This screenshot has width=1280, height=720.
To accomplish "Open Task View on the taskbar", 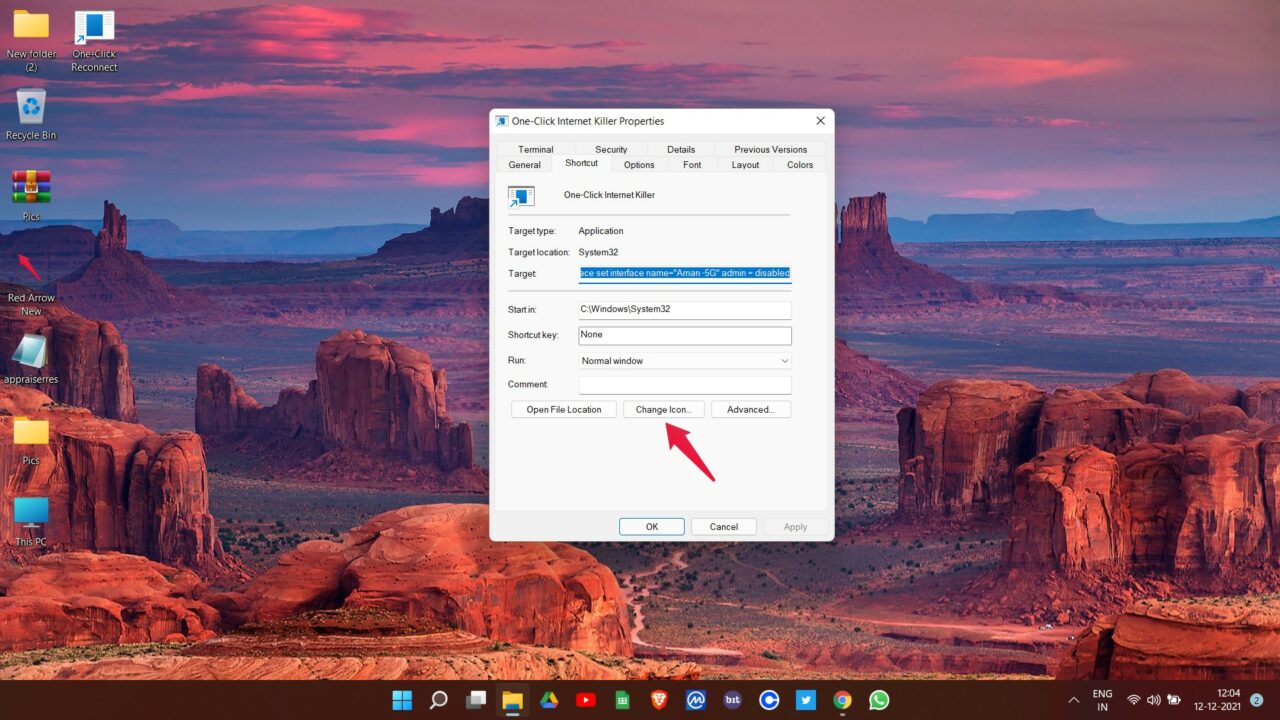I will point(476,700).
